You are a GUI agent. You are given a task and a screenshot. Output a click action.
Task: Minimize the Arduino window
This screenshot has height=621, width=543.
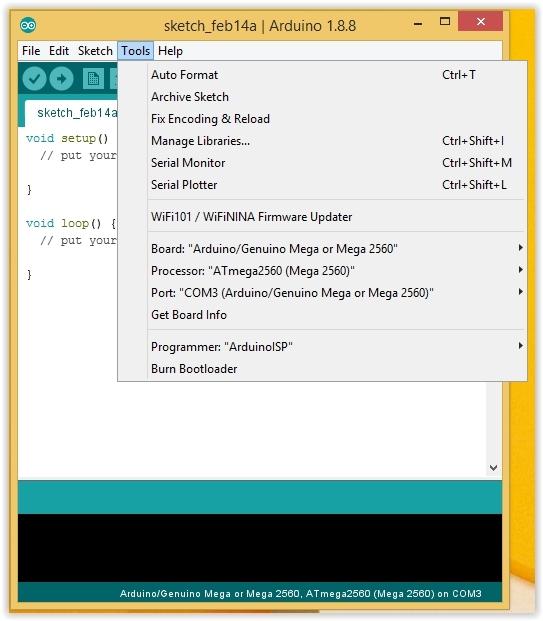tap(418, 24)
